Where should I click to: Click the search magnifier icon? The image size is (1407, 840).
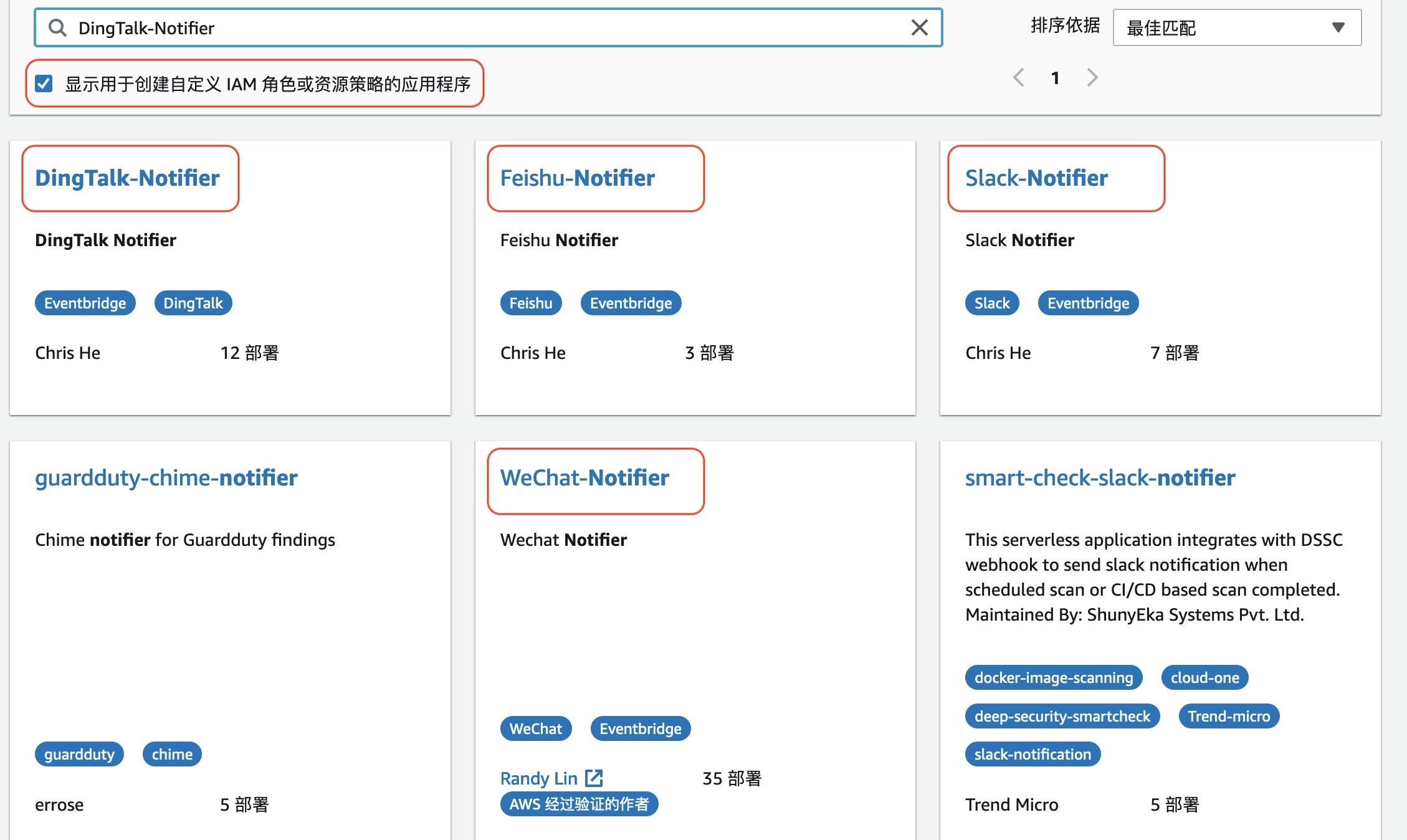point(57,27)
